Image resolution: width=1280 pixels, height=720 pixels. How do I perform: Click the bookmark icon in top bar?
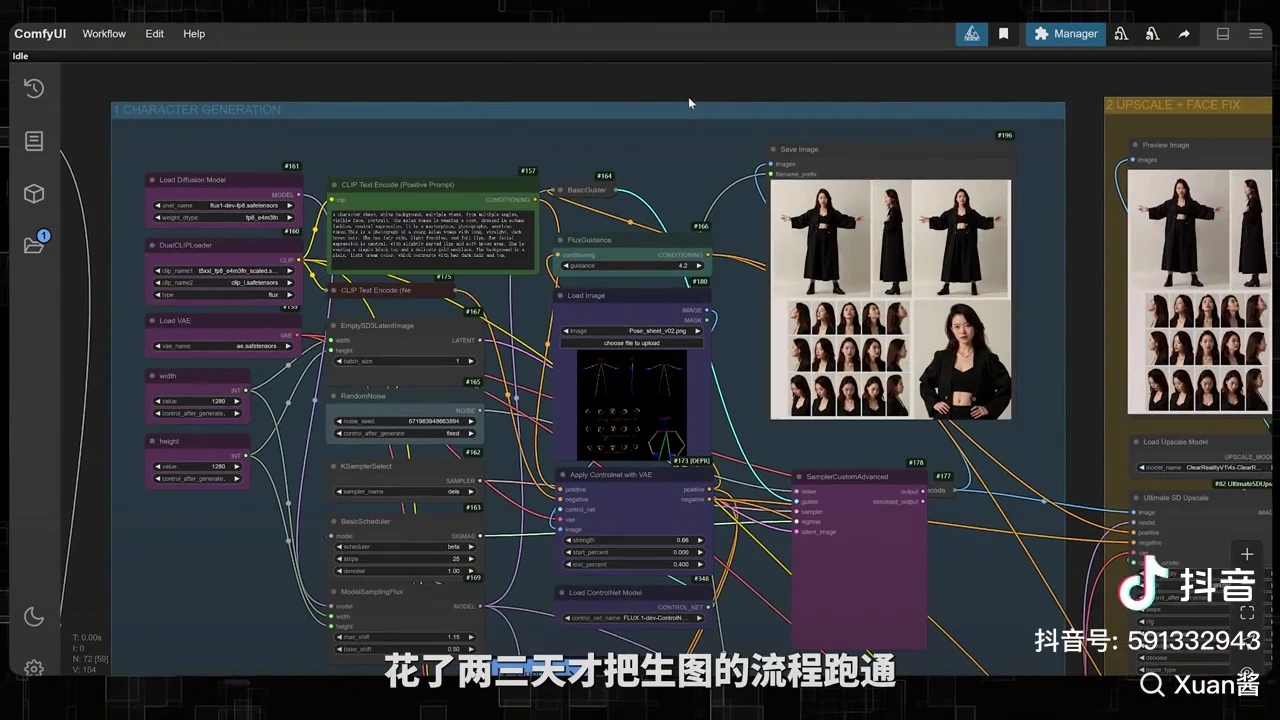pos(1003,34)
